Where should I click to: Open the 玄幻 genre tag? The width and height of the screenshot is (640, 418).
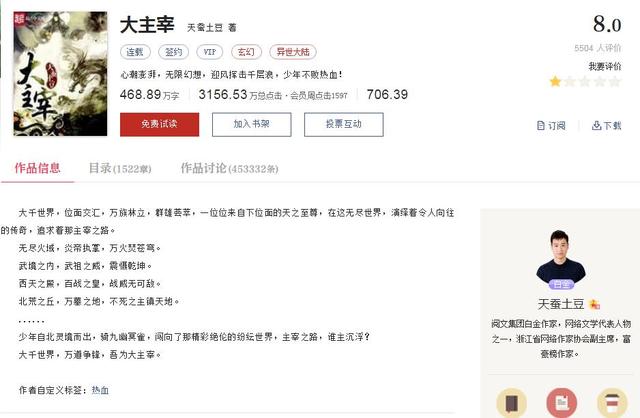pos(244,50)
